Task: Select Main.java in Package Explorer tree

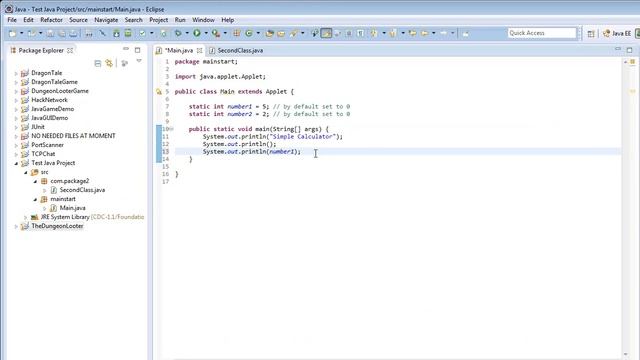Action: pyautogui.click(x=72, y=208)
